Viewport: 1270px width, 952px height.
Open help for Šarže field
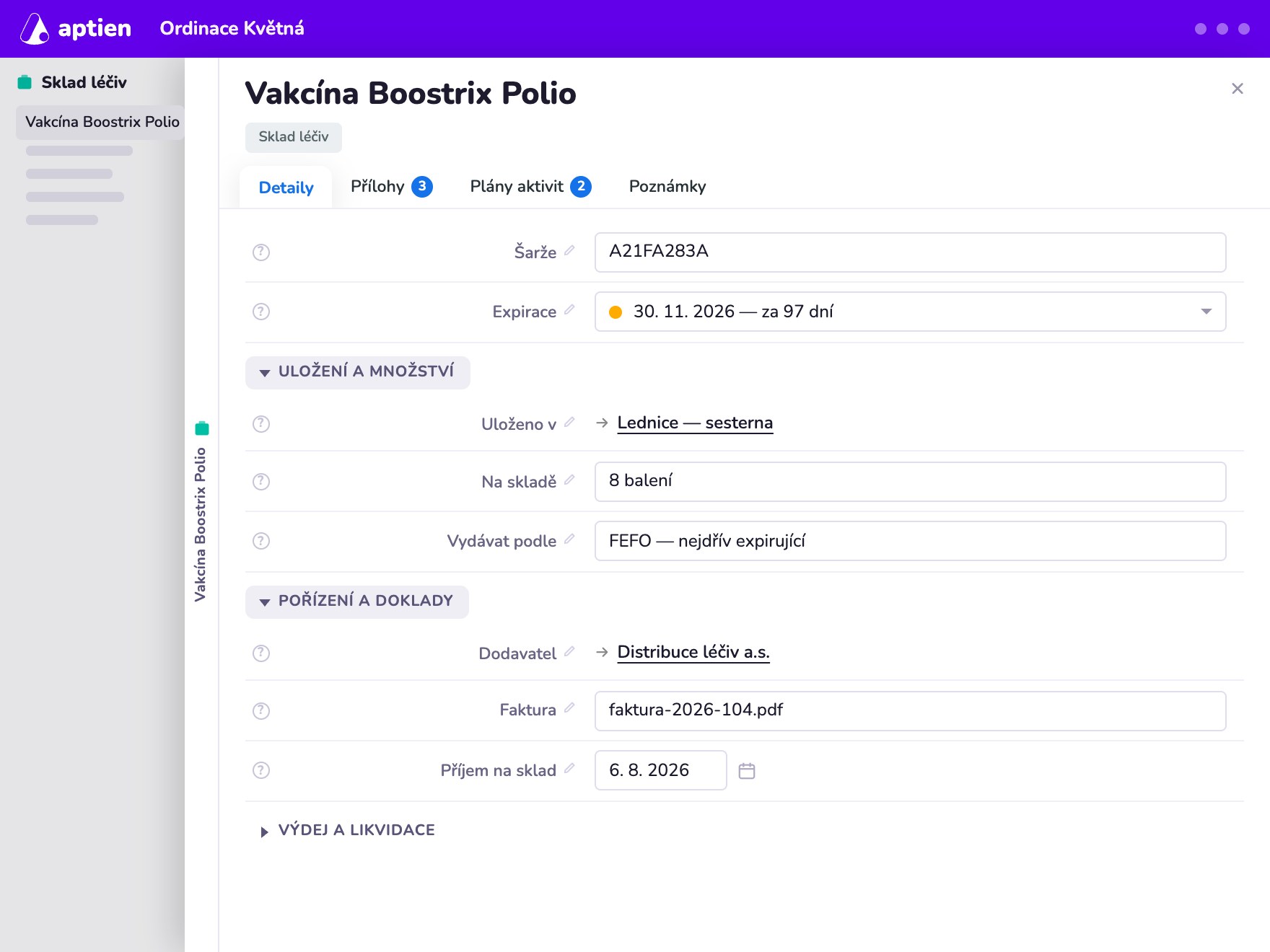click(261, 252)
